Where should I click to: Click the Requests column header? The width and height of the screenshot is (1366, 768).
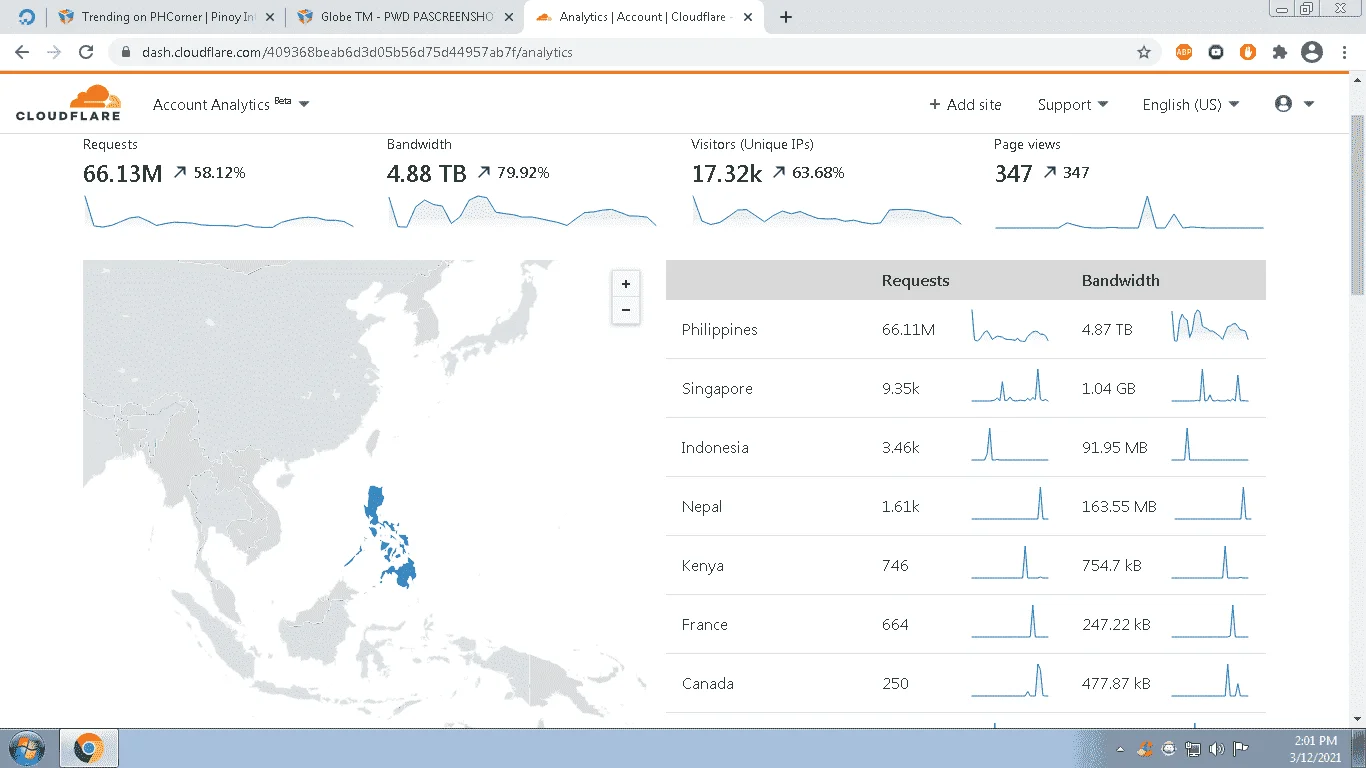point(916,280)
